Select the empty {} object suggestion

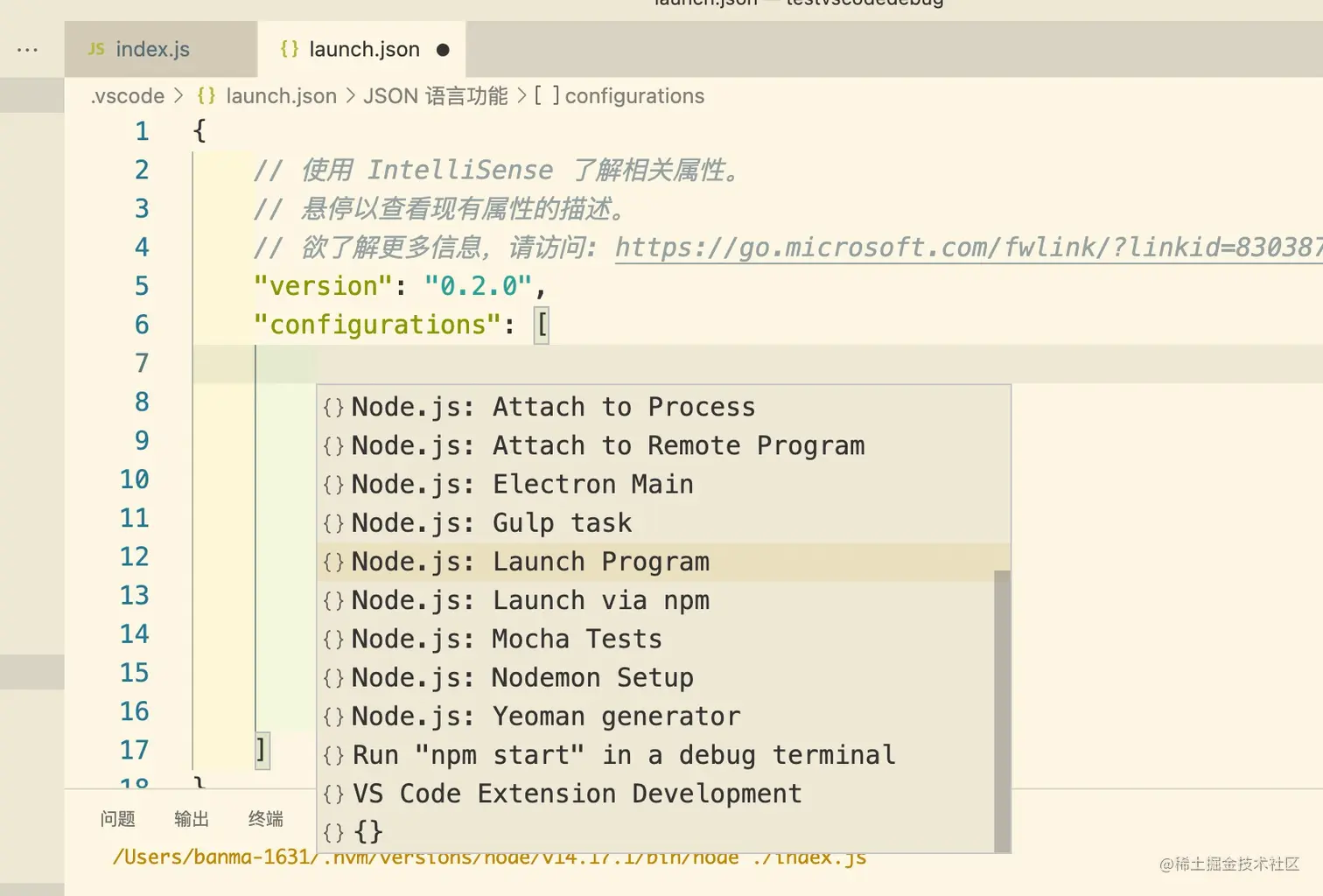pyautogui.click(x=656, y=832)
